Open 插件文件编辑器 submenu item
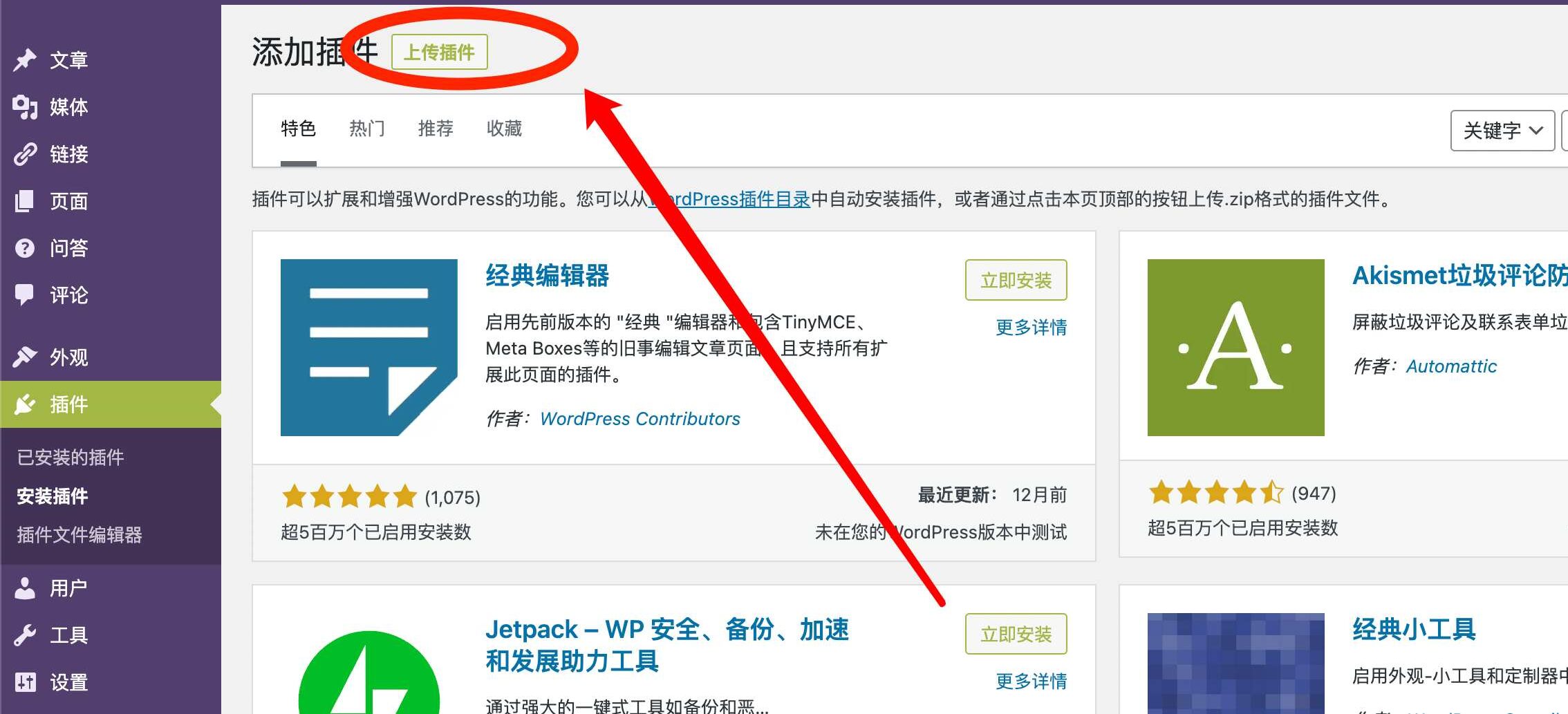The height and width of the screenshot is (714, 1568). pos(80,534)
